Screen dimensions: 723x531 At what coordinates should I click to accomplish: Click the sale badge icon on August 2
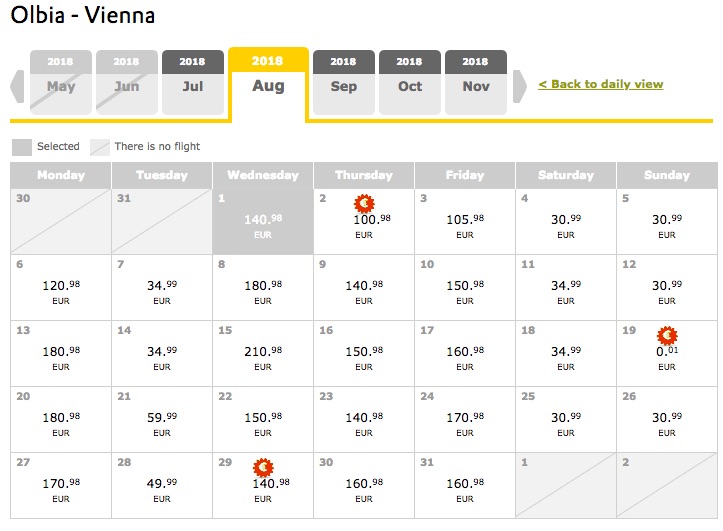[x=364, y=203]
